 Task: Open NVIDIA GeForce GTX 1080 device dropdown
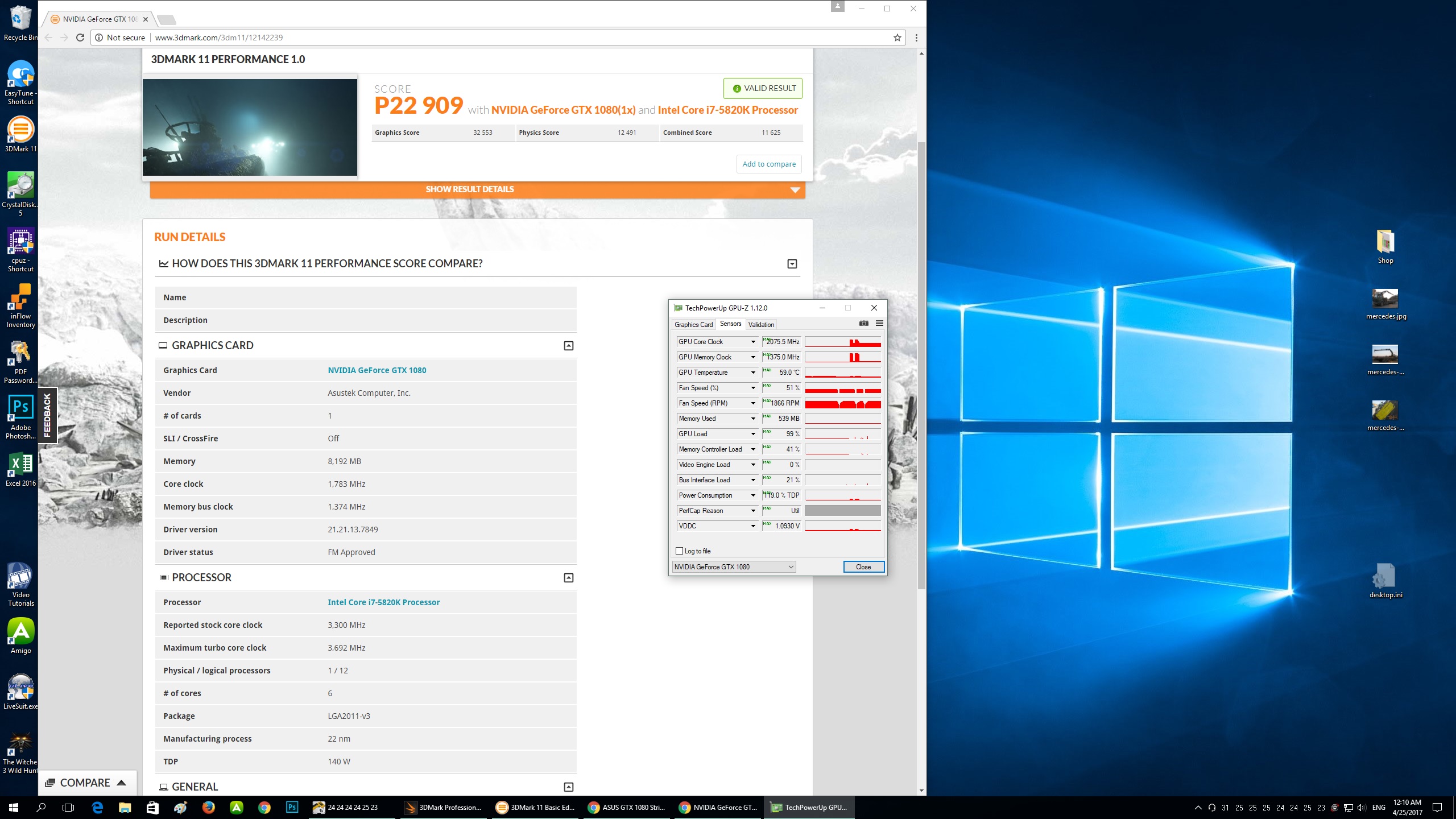coord(734,567)
